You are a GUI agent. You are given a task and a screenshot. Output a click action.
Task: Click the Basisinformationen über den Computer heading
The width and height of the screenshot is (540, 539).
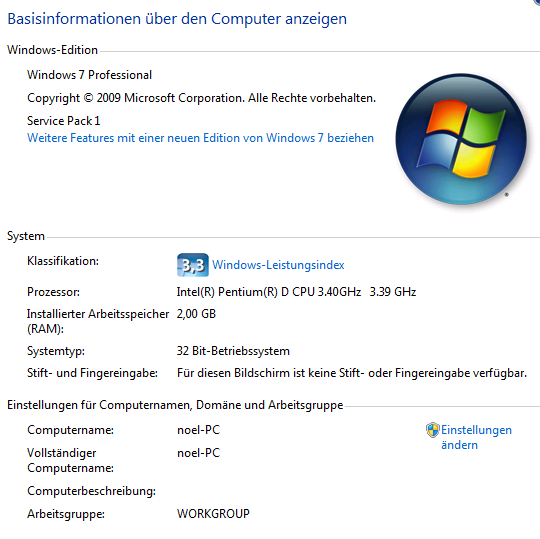177,19
